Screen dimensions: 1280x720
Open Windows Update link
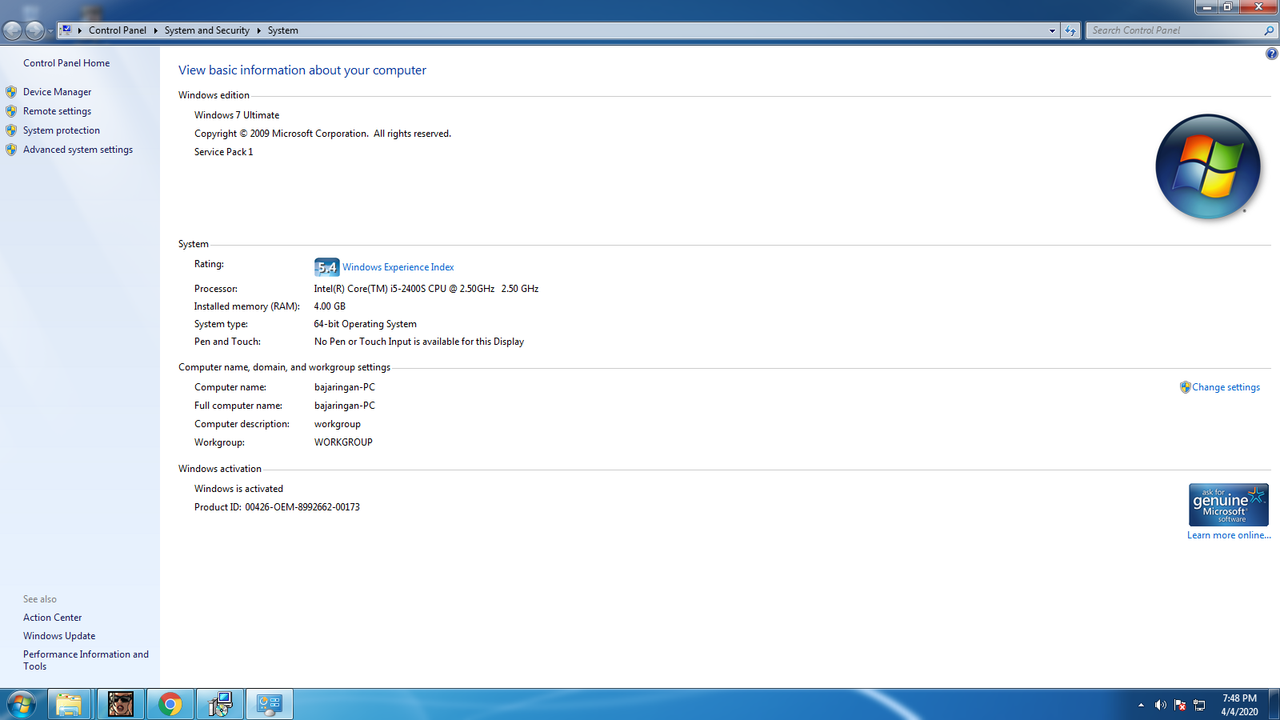(x=59, y=635)
